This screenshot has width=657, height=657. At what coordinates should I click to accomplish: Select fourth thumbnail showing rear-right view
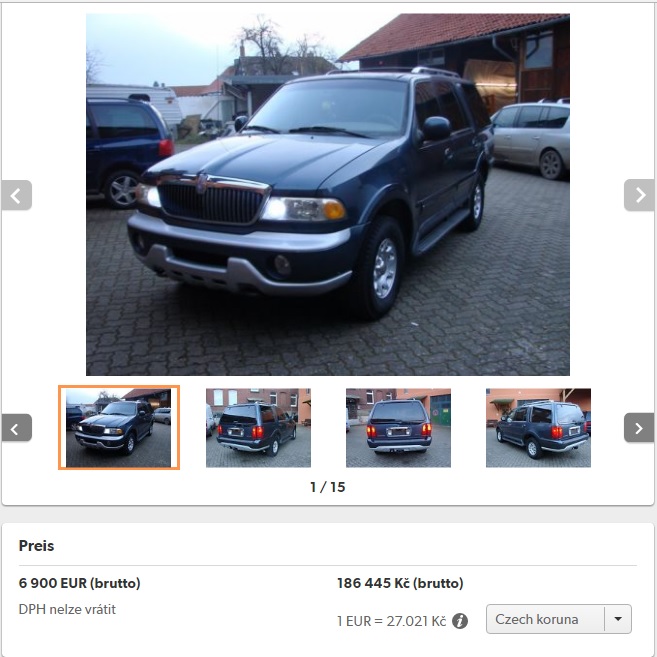click(x=538, y=428)
